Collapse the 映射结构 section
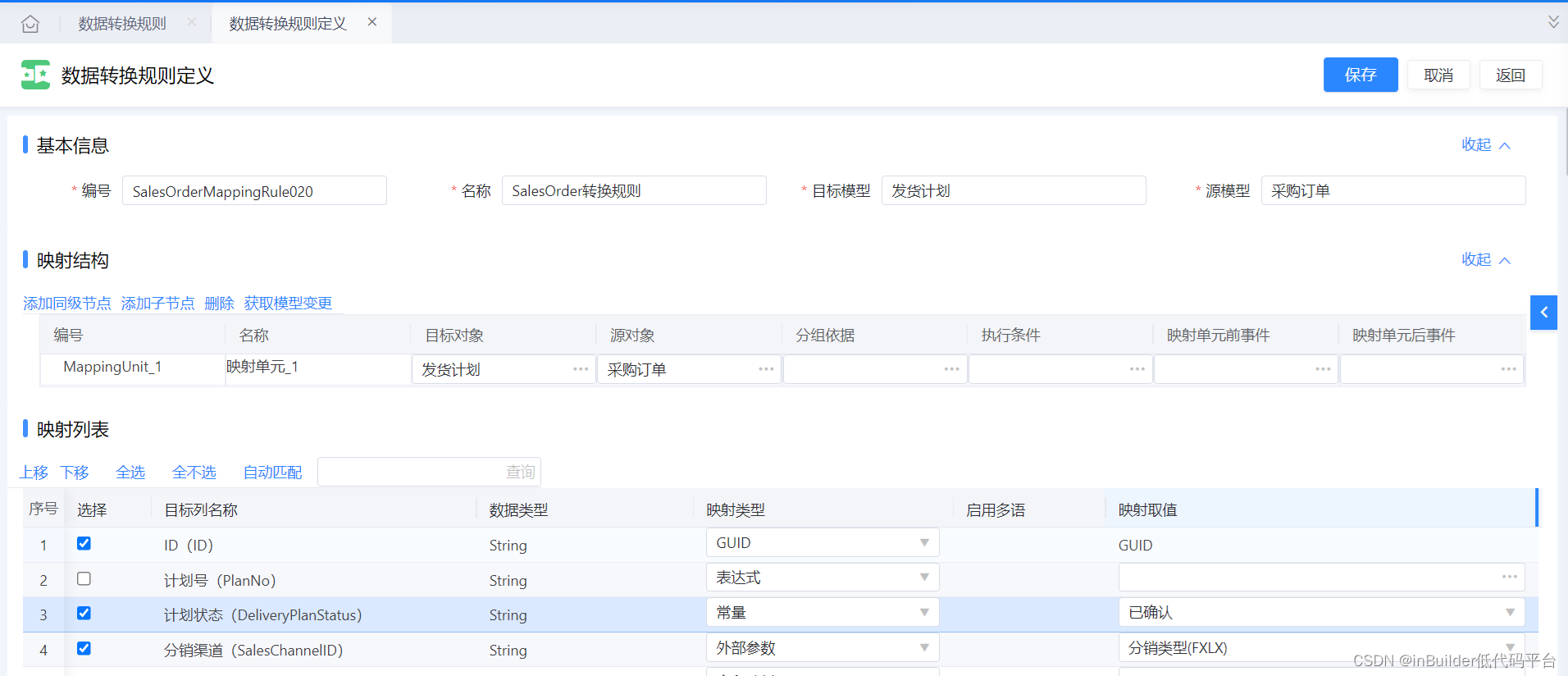Viewport: 1568px width, 676px height. point(1485,260)
